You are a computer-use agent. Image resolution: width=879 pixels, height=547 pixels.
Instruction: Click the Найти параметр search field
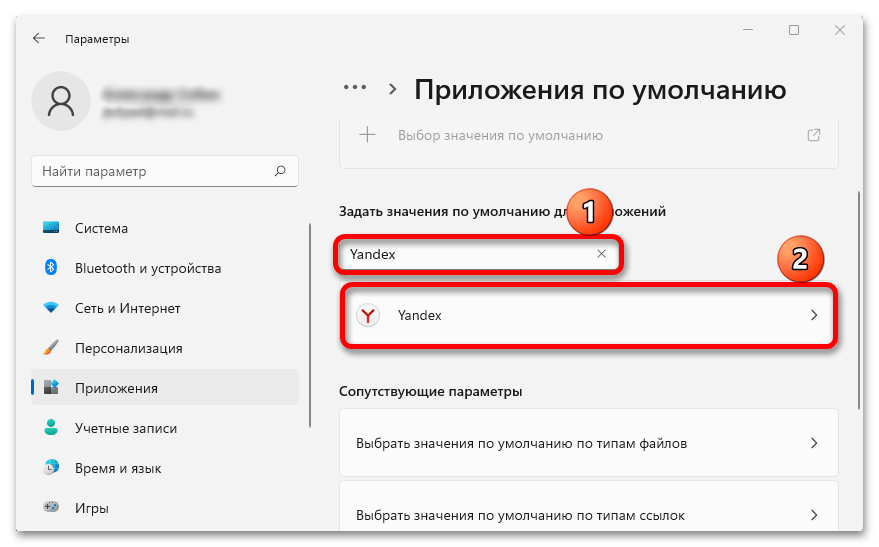point(165,171)
